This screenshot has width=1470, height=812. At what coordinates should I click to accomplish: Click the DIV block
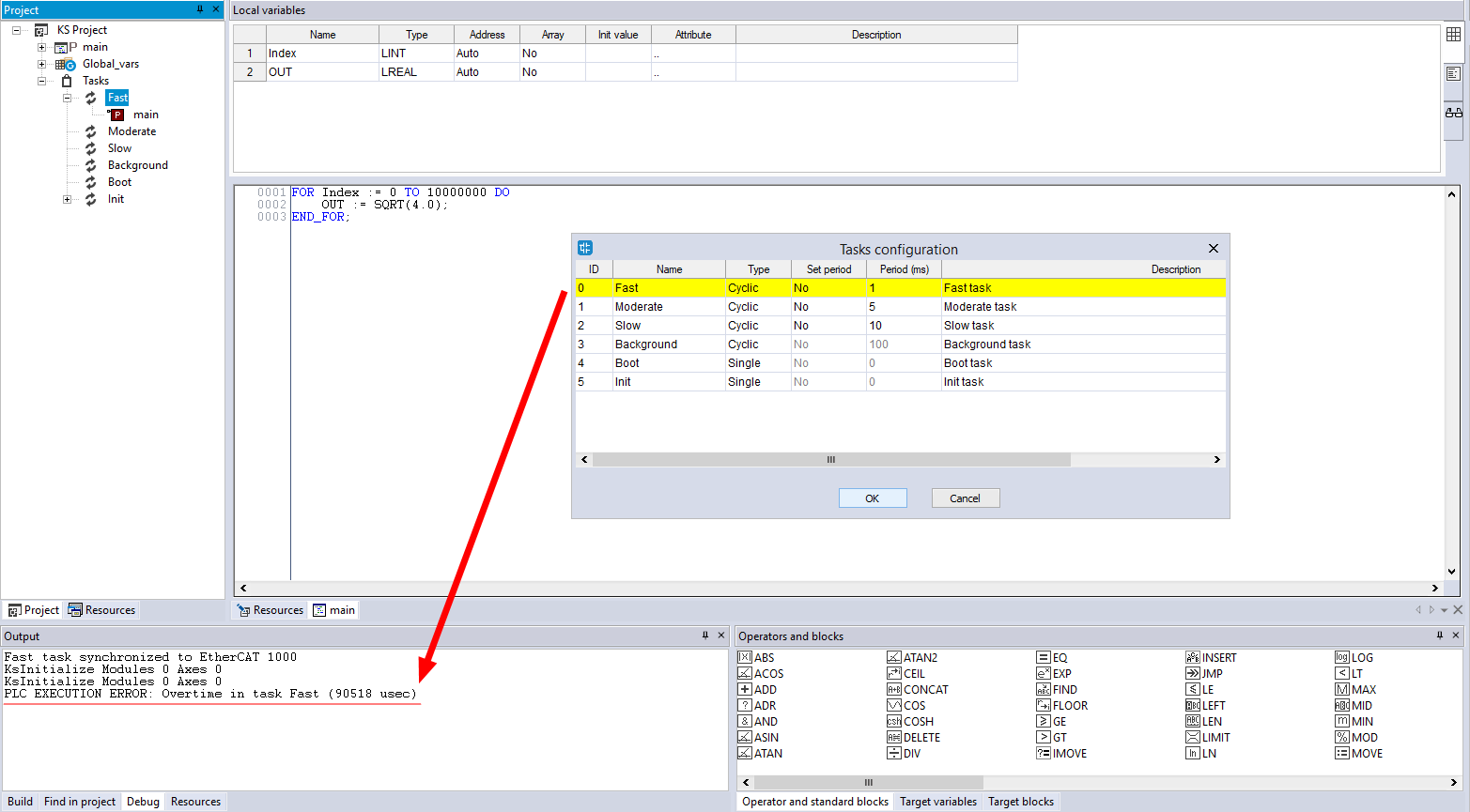pos(904,753)
